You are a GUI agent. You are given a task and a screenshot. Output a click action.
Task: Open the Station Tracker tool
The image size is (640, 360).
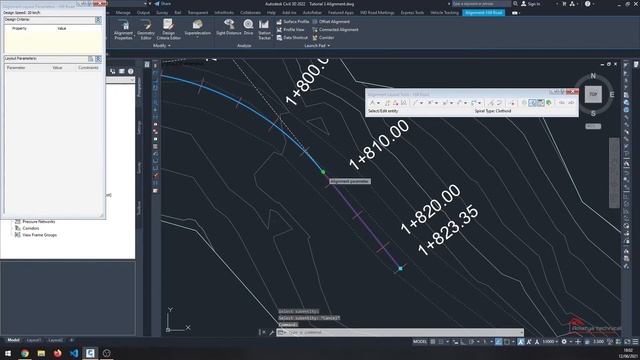point(264,29)
